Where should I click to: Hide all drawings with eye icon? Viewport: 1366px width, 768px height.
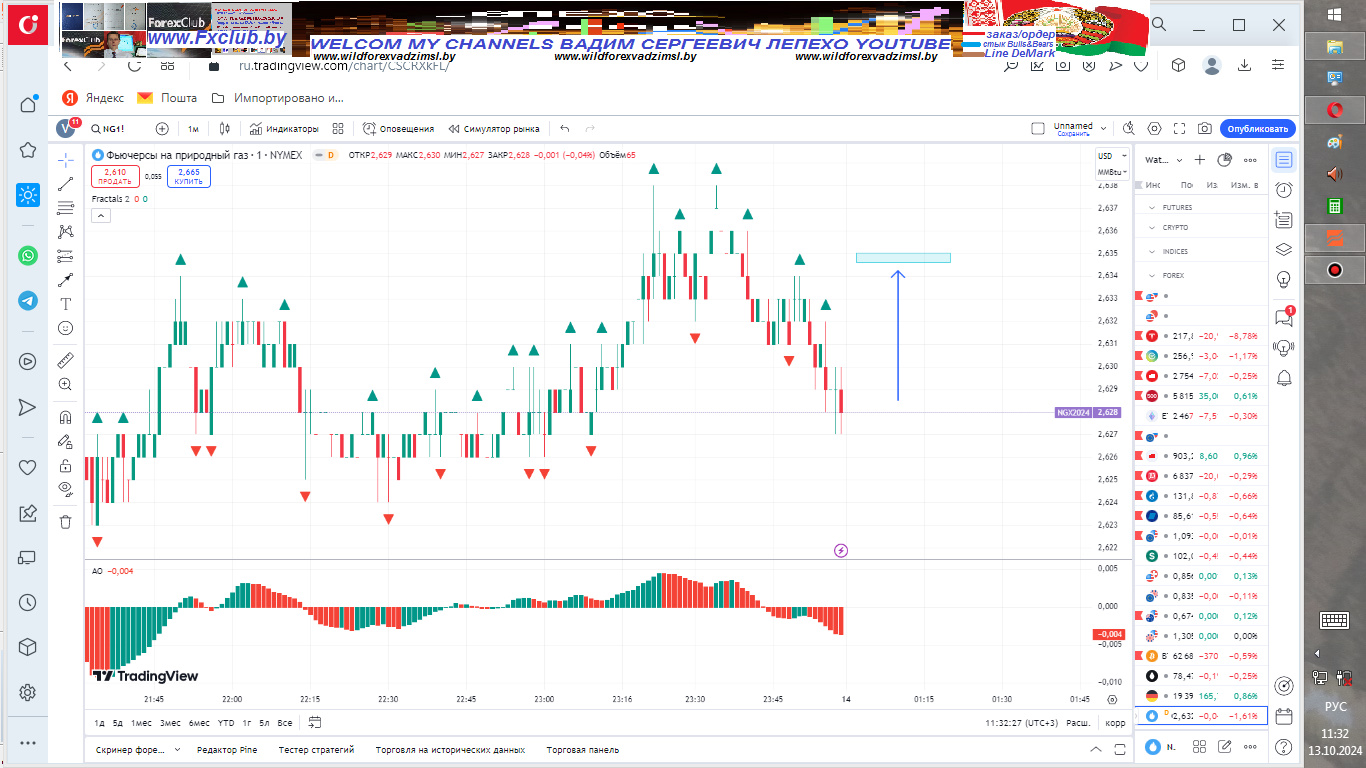[x=65, y=489]
